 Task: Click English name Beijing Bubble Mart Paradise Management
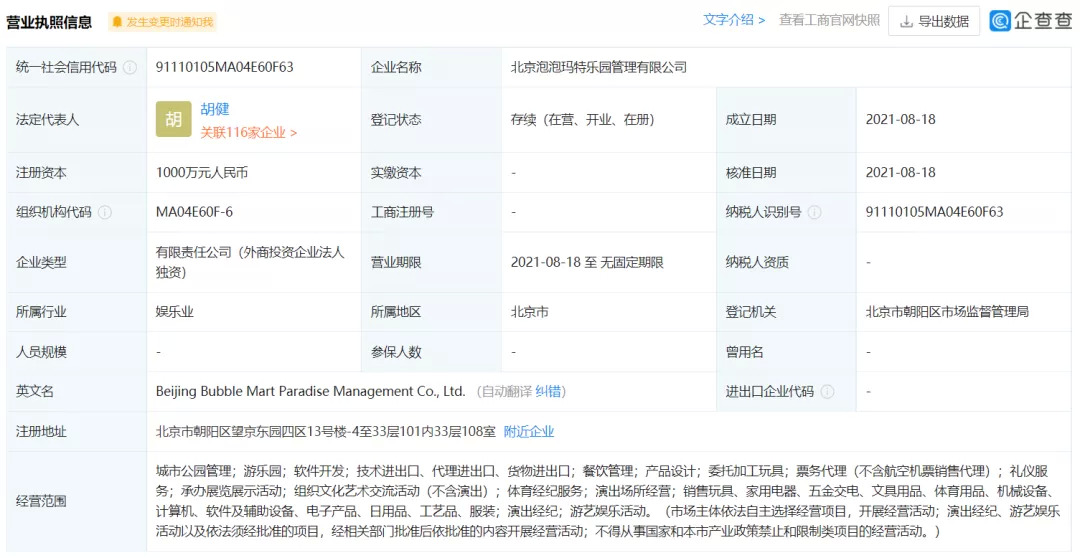[311, 391]
